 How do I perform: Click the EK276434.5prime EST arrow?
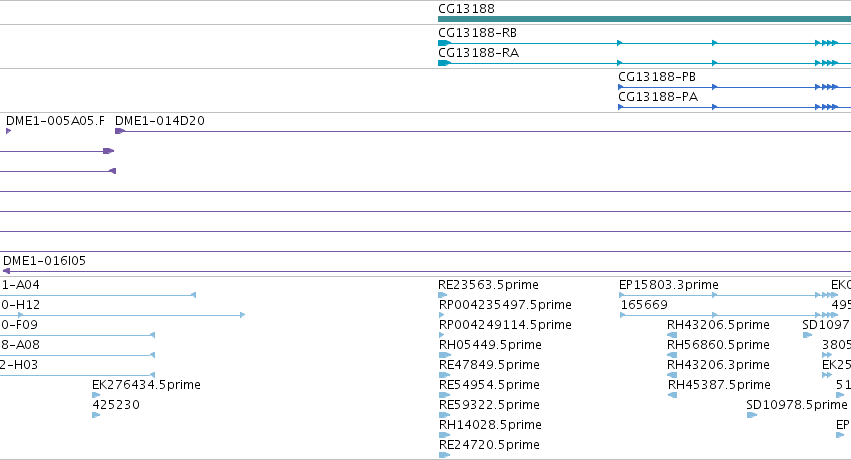96,395
